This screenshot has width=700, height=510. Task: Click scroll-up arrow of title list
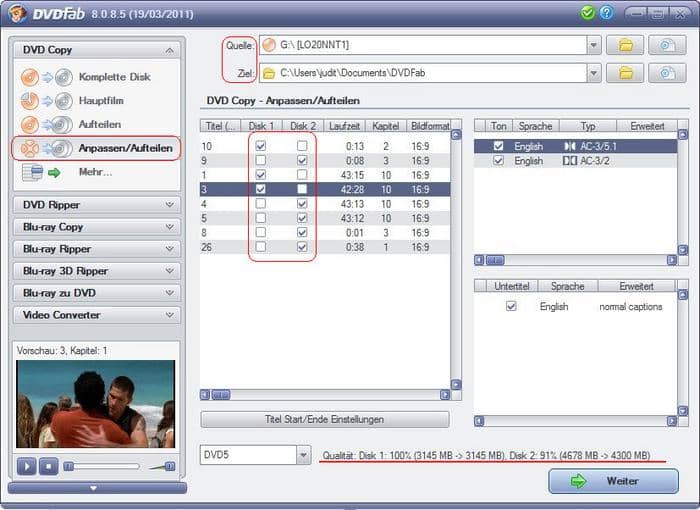[x=456, y=134]
